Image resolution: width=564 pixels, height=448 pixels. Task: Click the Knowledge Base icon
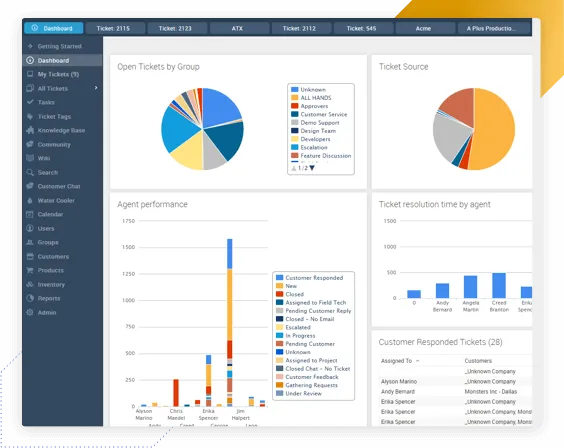[x=30, y=130]
